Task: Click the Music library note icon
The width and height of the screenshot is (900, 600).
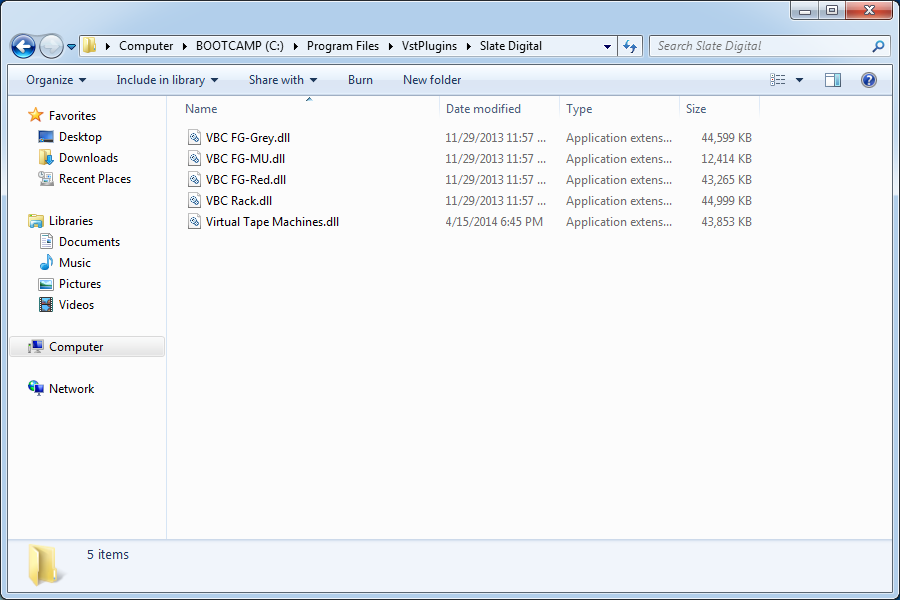Action: [x=46, y=262]
